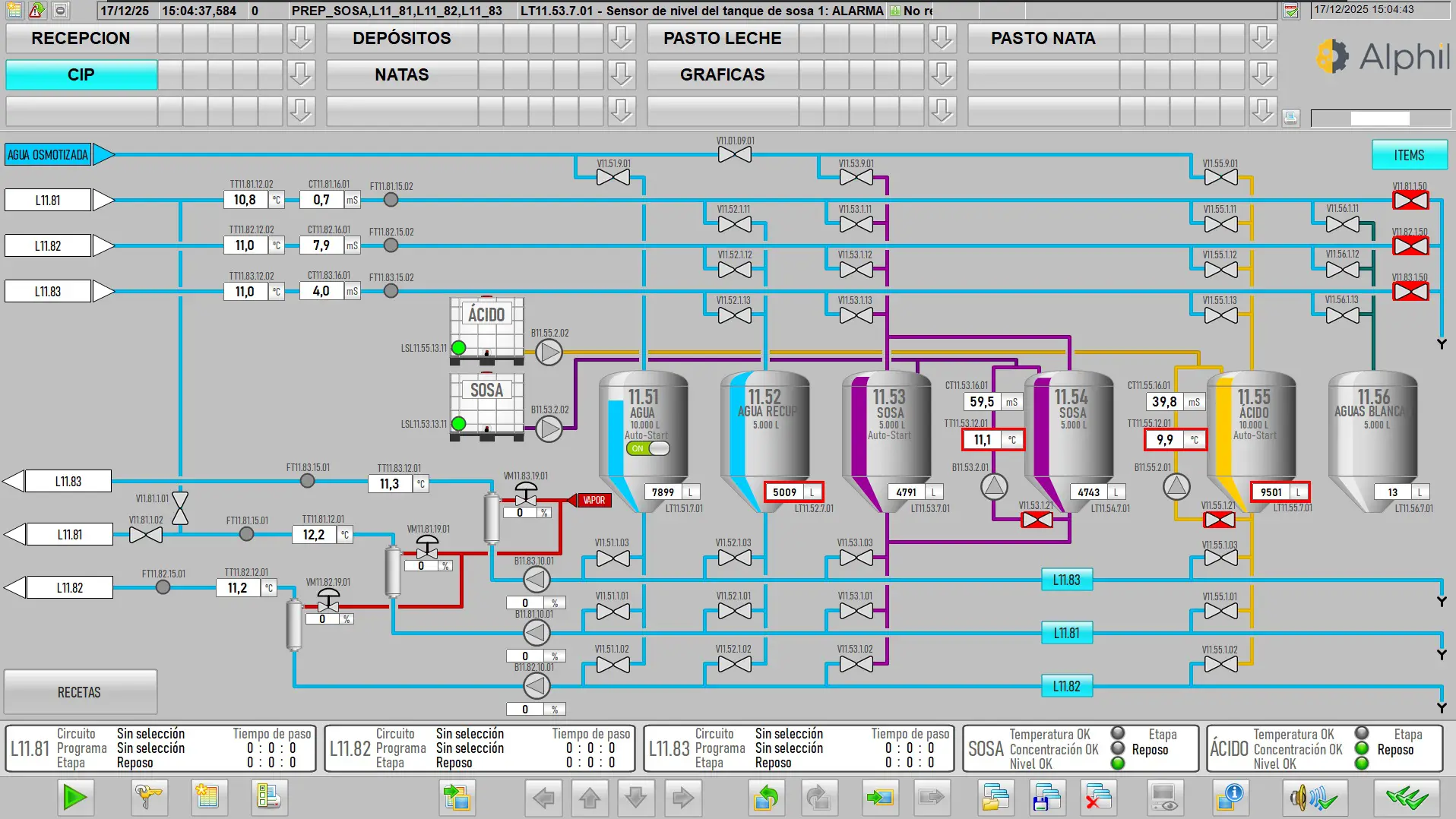Open the user login keys icon
The width and height of the screenshot is (1456, 819).
[x=148, y=798]
